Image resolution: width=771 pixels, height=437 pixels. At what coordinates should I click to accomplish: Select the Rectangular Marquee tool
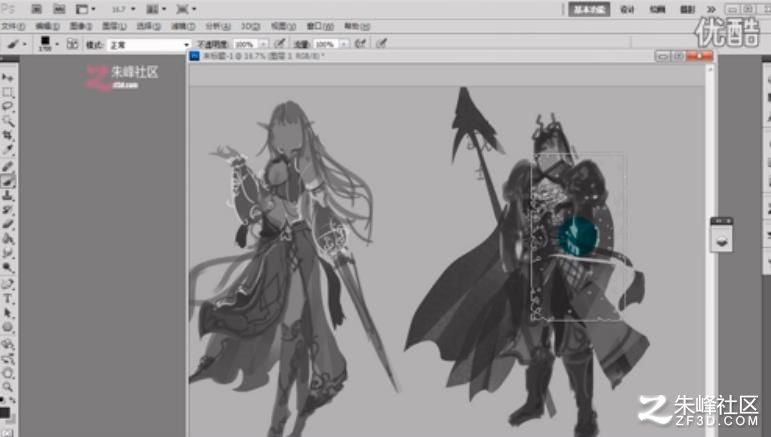point(7,92)
